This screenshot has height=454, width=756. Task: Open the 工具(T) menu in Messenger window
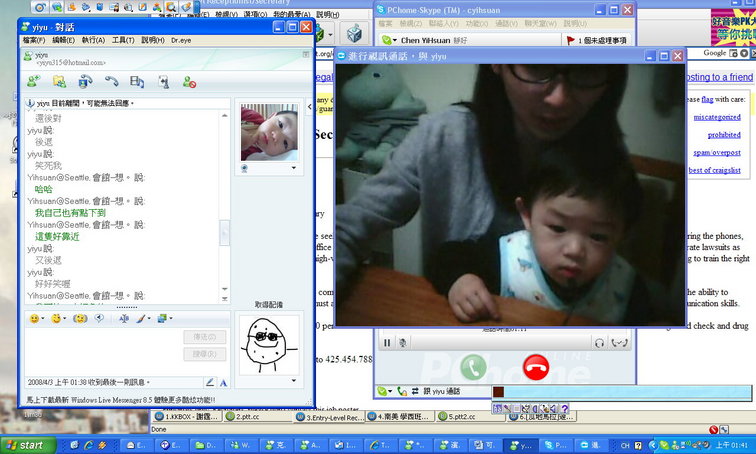point(123,40)
